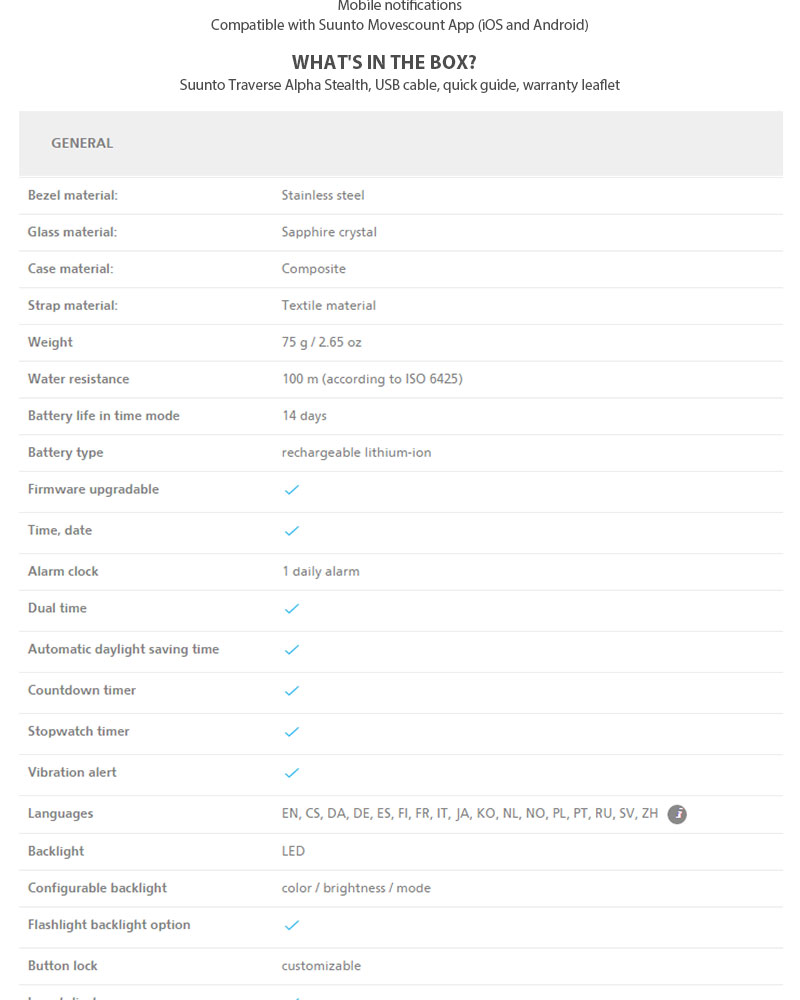800x1000 pixels.
Task: Click the Automatic daylight saving time checkmark
Action: [x=292, y=650]
